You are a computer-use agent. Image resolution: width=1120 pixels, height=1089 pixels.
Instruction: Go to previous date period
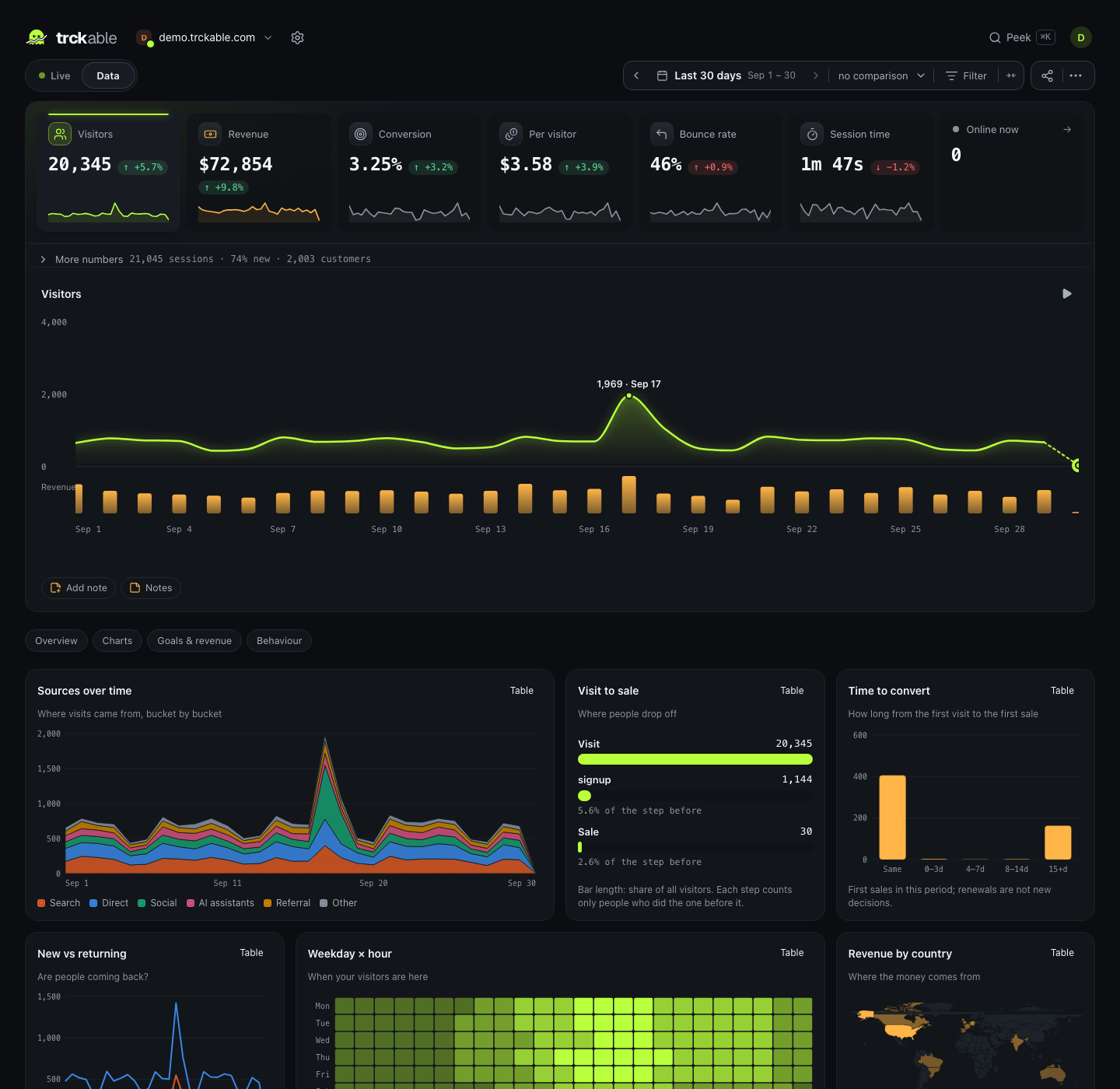pyautogui.click(x=637, y=75)
